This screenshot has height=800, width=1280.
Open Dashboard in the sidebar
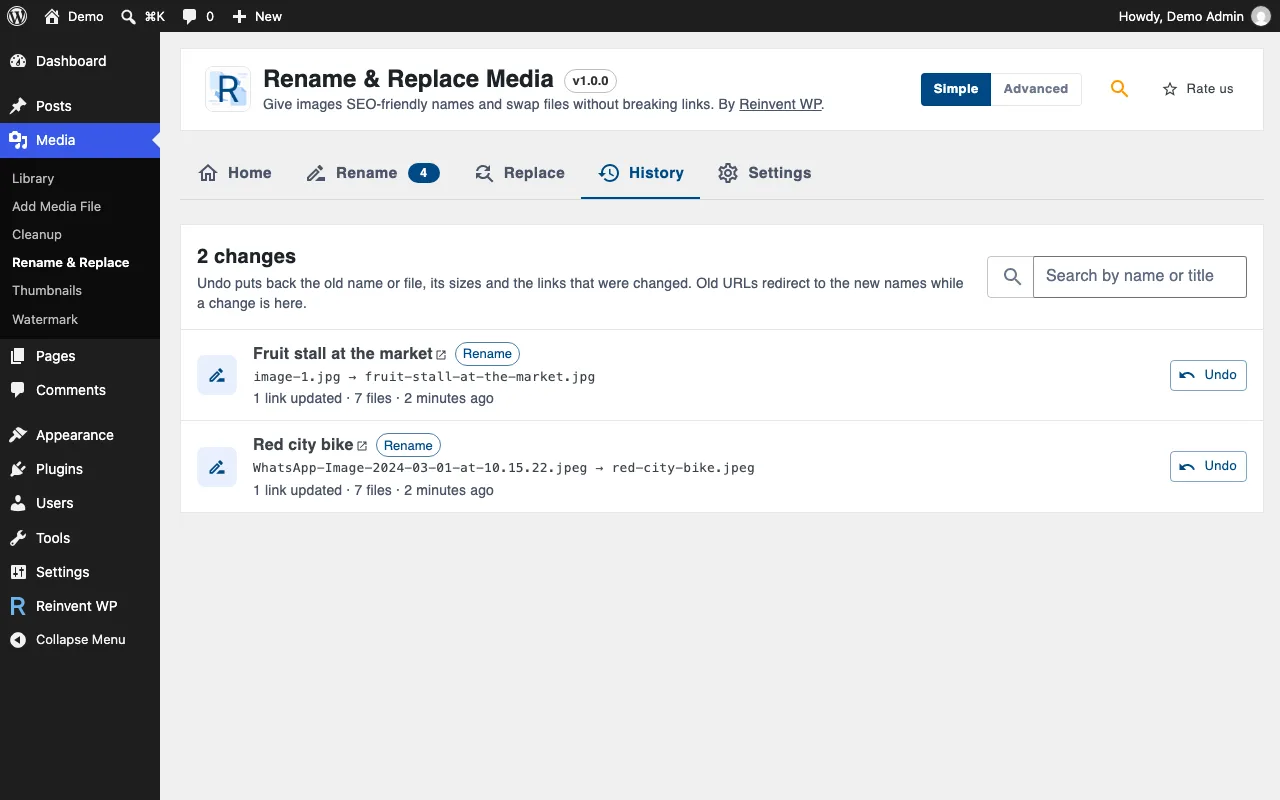tap(80, 61)
